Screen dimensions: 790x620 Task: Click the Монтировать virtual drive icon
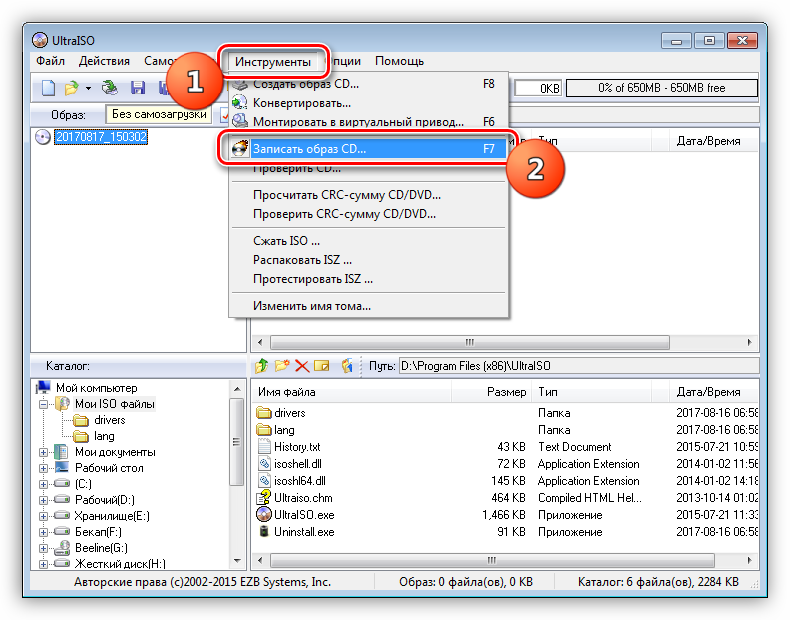240,121
